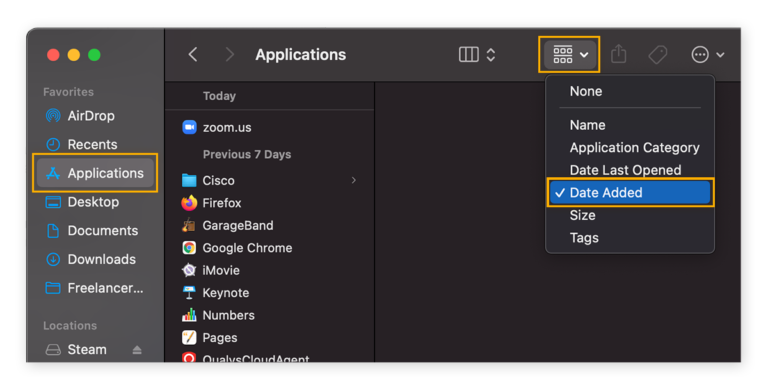This screenshot has height=389, width=768.
Task: Expand the action menu chevron
Action: (720, 55)
